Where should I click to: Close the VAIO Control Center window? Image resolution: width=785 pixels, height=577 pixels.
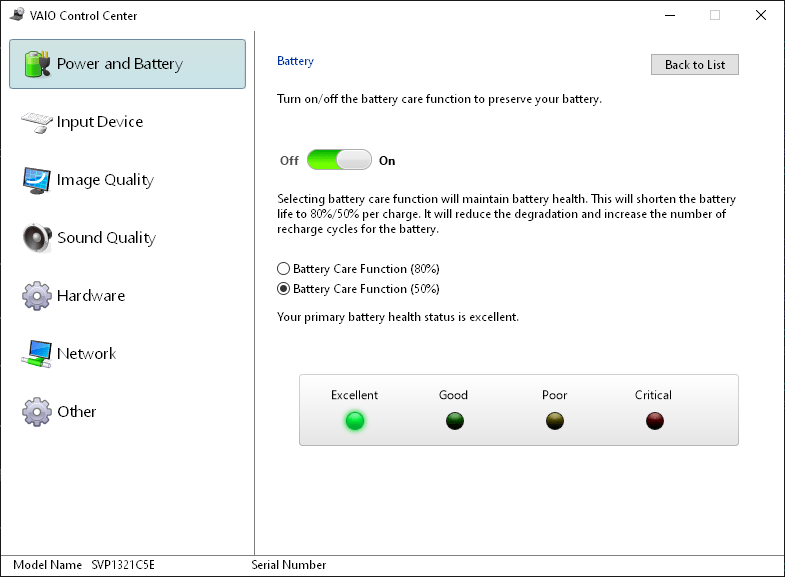pyautogui.click(x=761, y=15)
